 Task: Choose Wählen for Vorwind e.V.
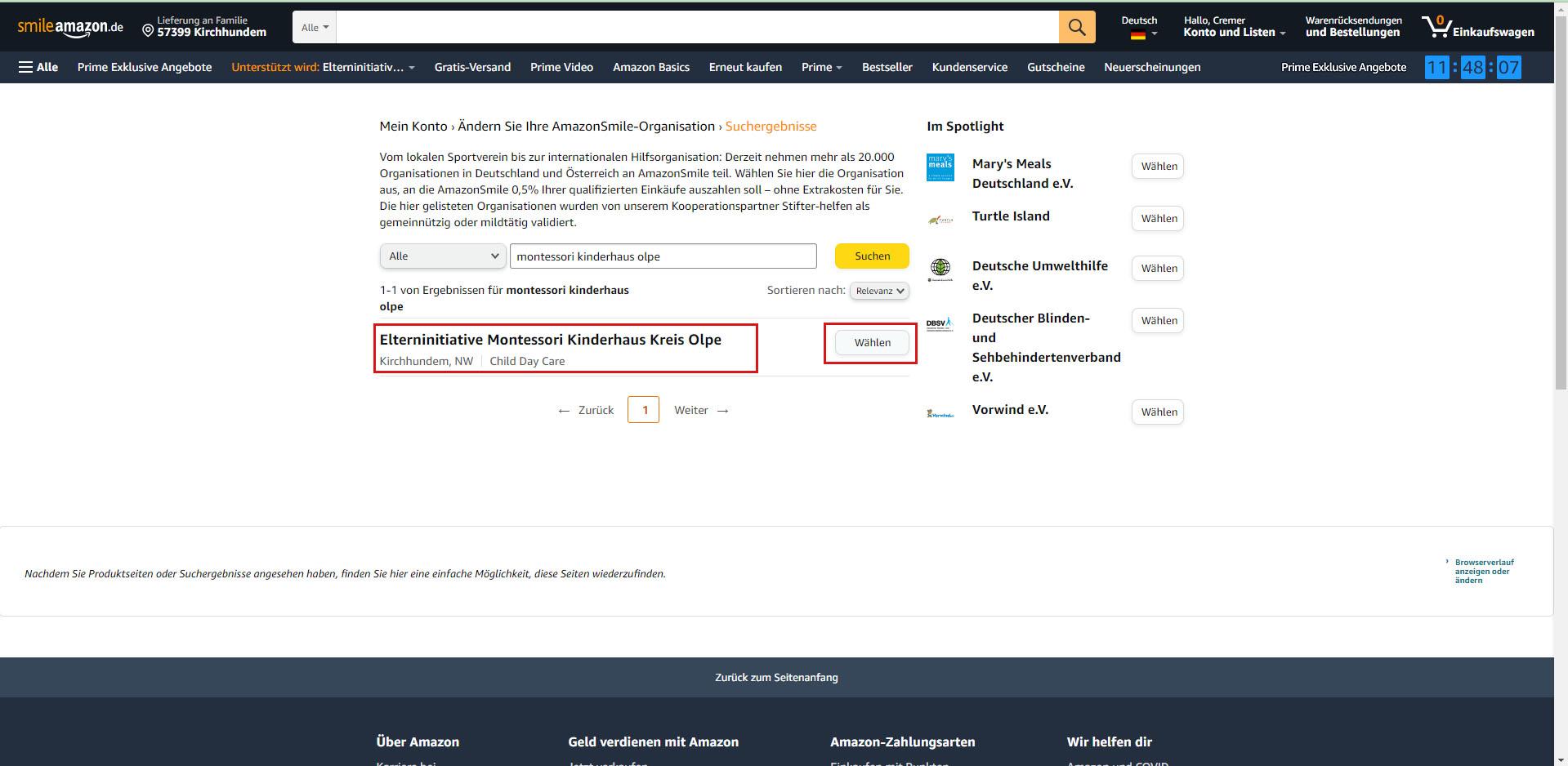[1158, 412]
